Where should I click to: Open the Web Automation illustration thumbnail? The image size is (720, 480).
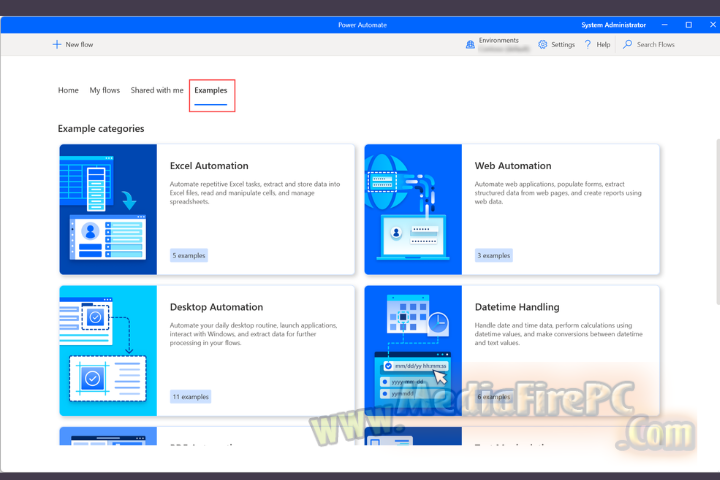click(413, 209)
